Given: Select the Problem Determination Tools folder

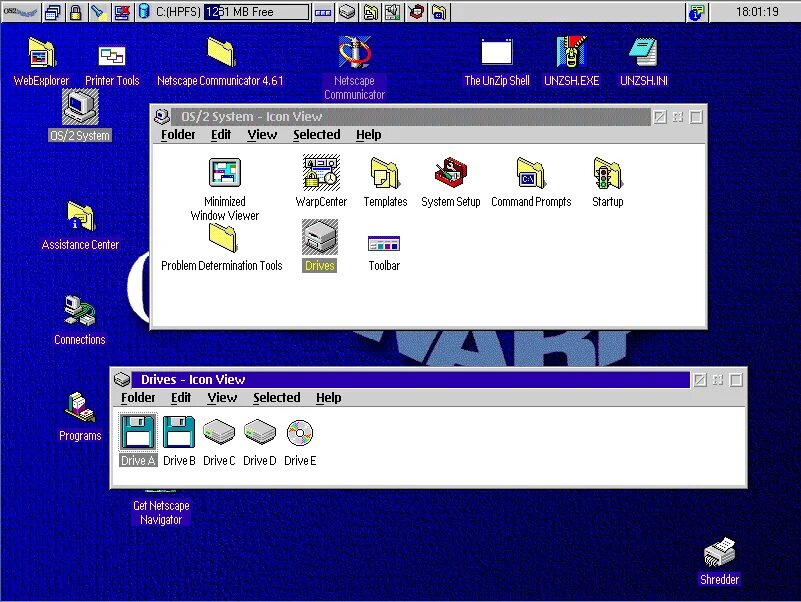Looking at the screenshot, I should [222, 247].
